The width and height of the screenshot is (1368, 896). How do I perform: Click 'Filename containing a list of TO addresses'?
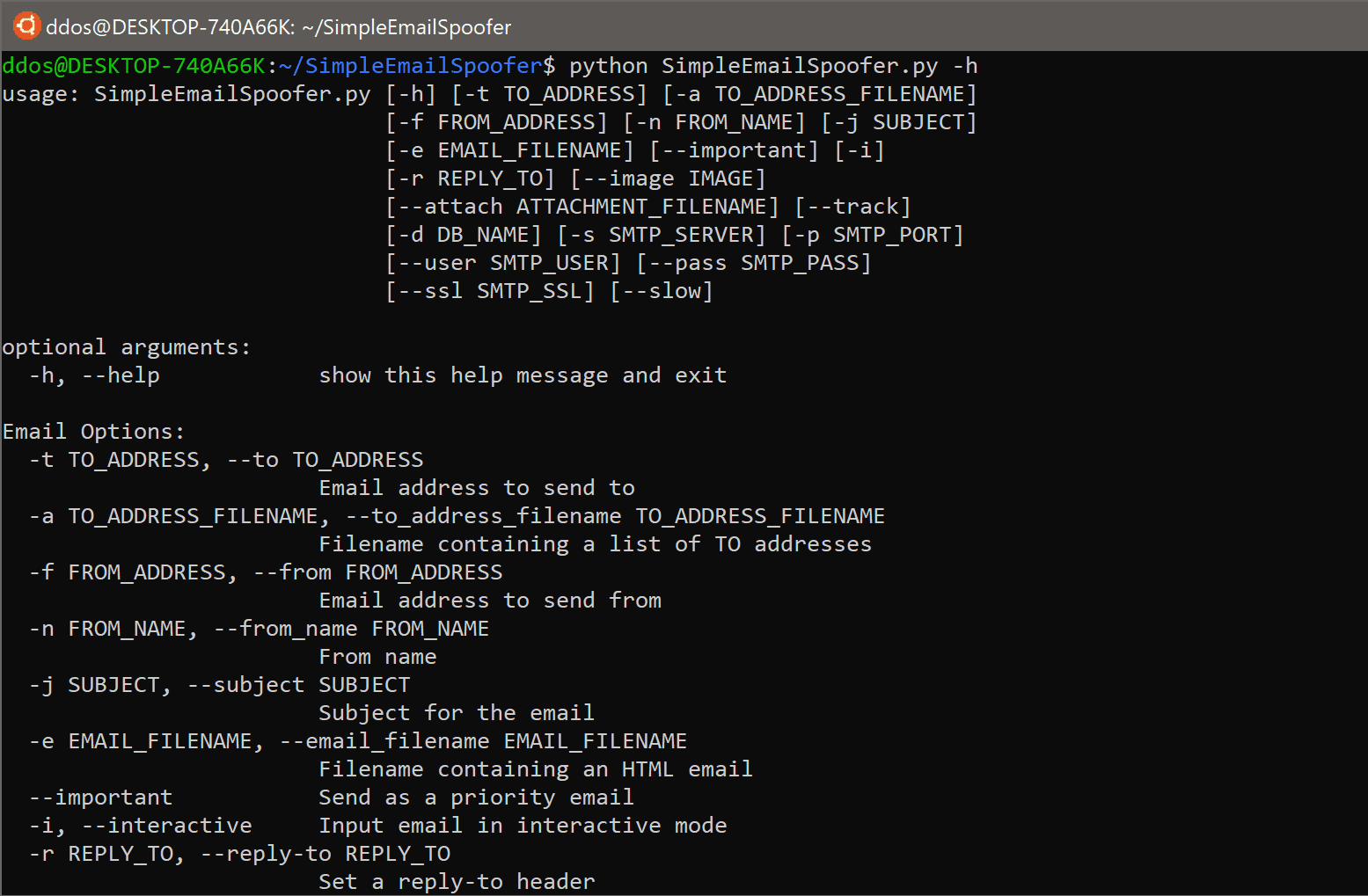tap(596, 544)
